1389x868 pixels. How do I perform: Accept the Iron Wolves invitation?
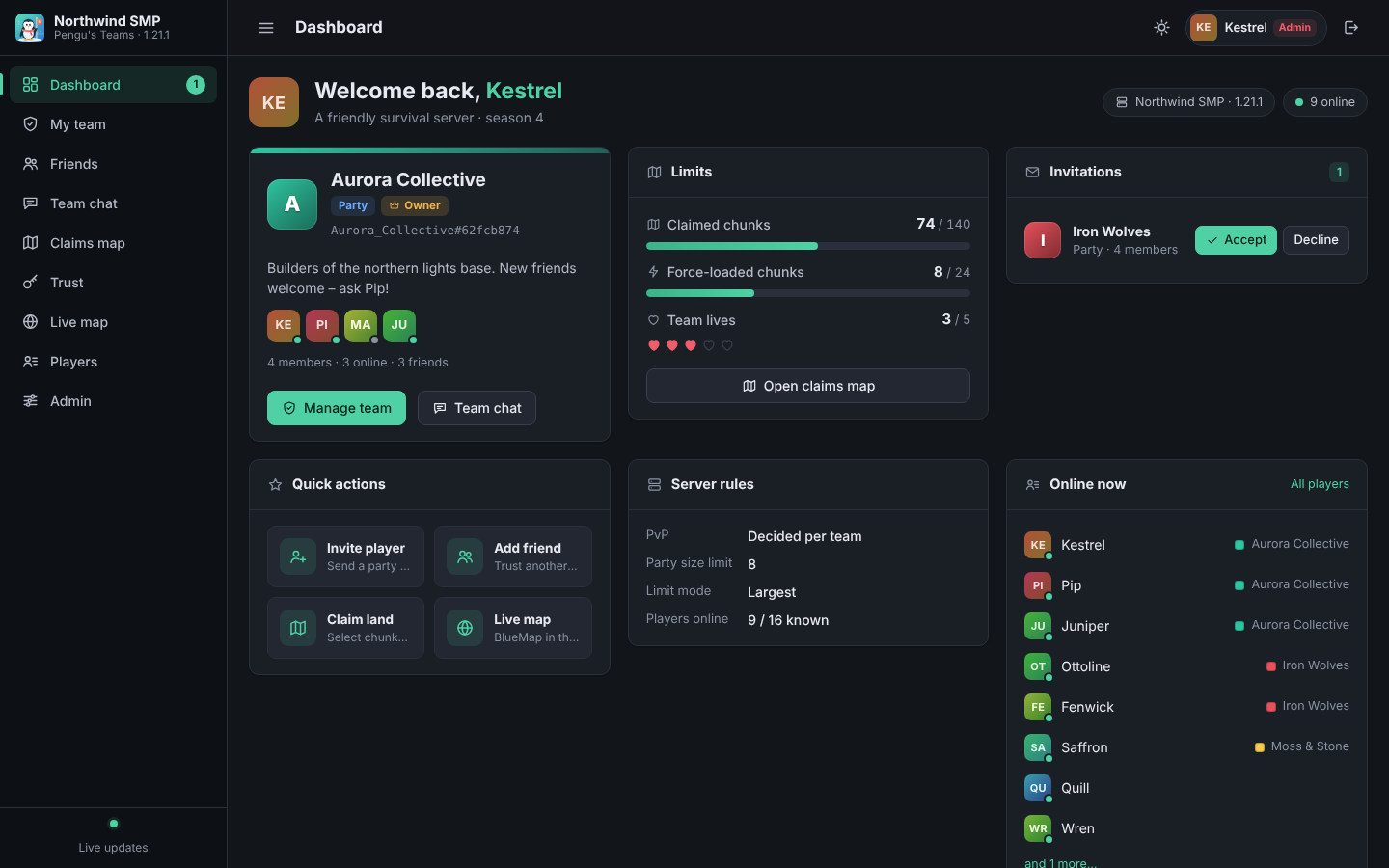pyautogui.click(x=1236, y=240)
